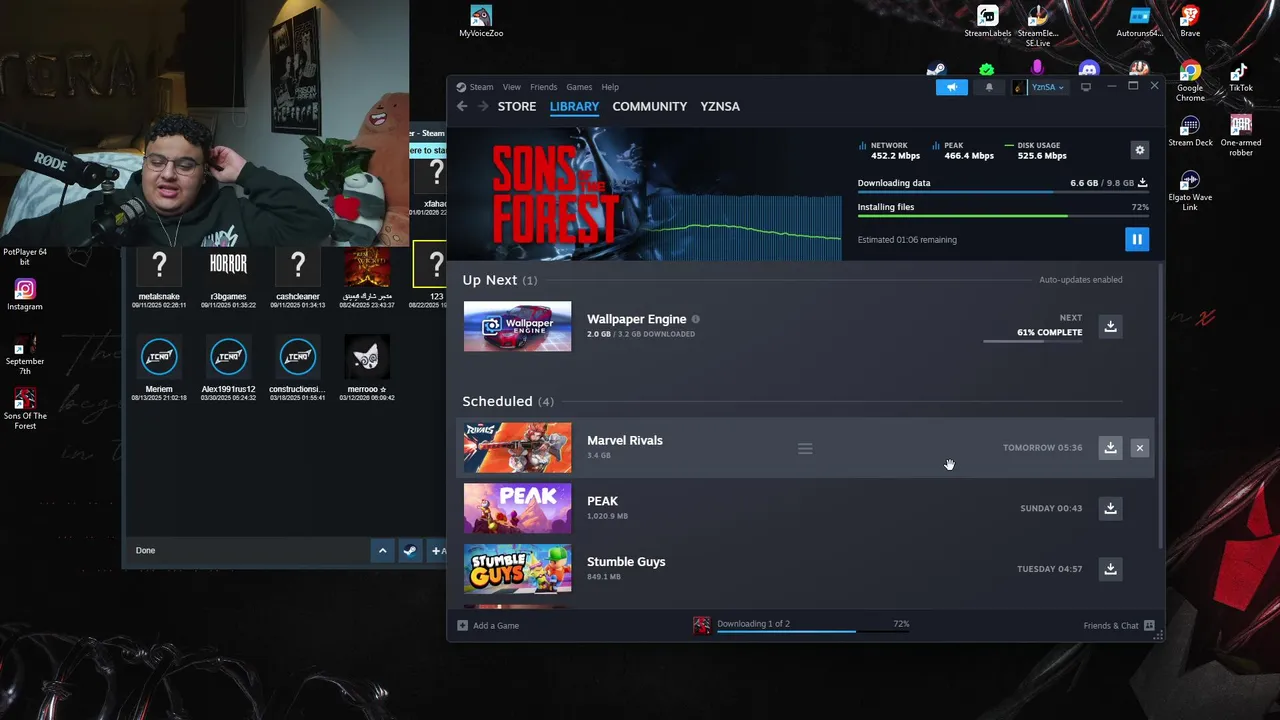Click download icon for Marvel Rivals
Viewport: 1280px width, 720px height.
pyautogui.click(x=1110, y=447)
